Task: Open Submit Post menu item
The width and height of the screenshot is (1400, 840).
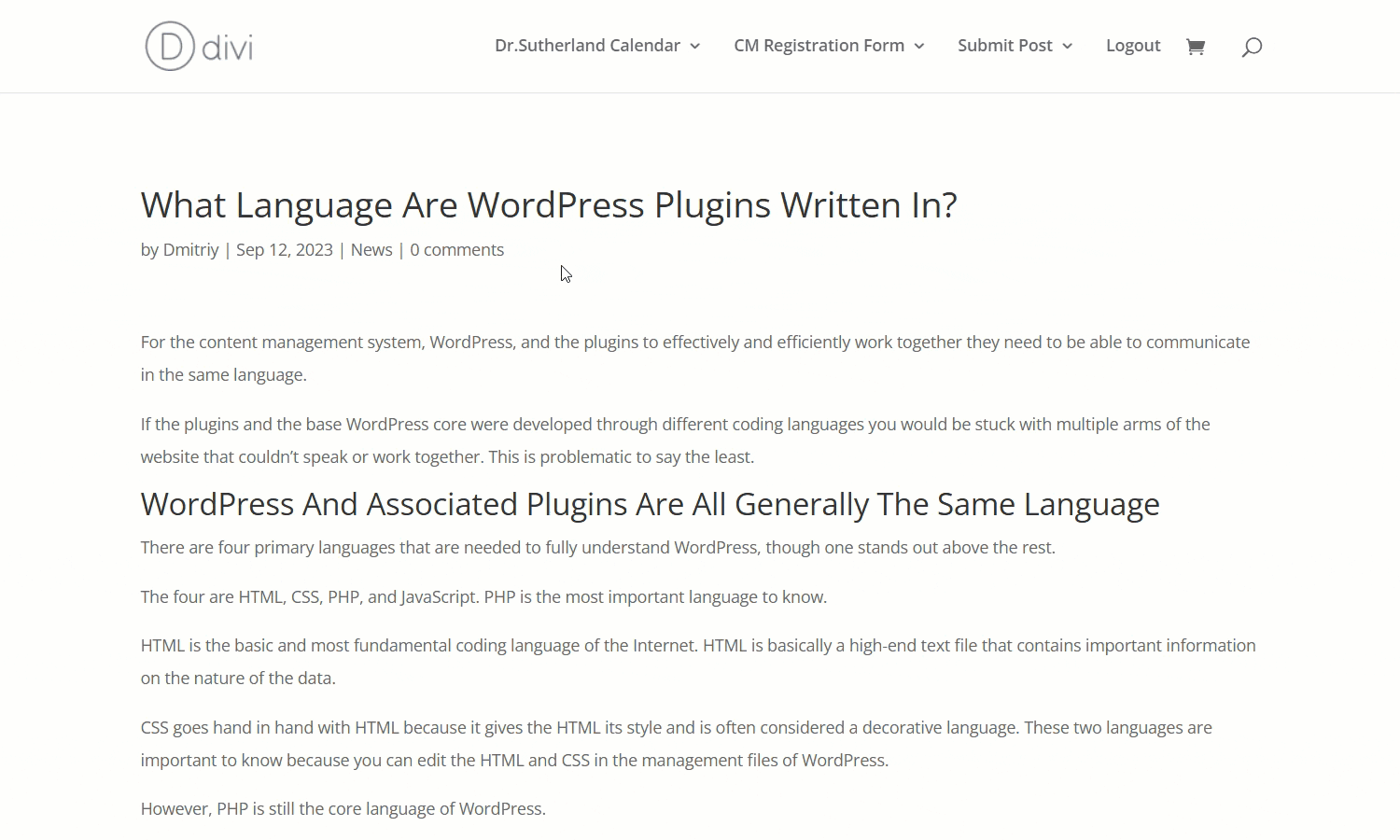Action: click(1004, 46)
